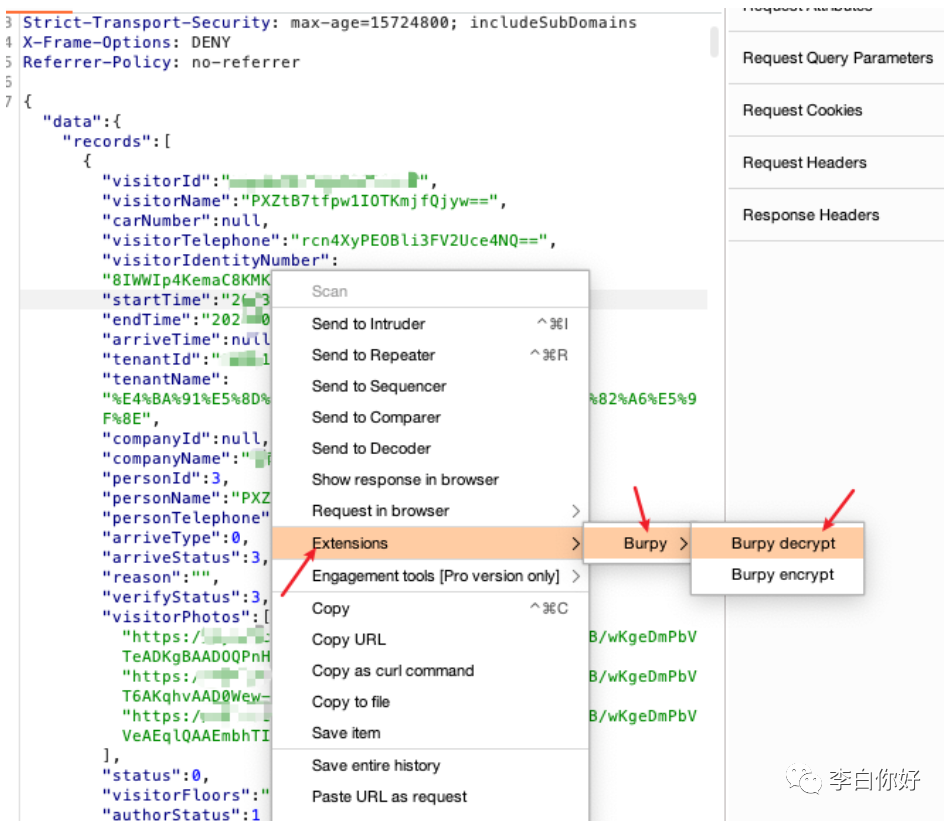Open Response Headers inspector section
This screenshot has height=821, width=951.
pos(836,215)
